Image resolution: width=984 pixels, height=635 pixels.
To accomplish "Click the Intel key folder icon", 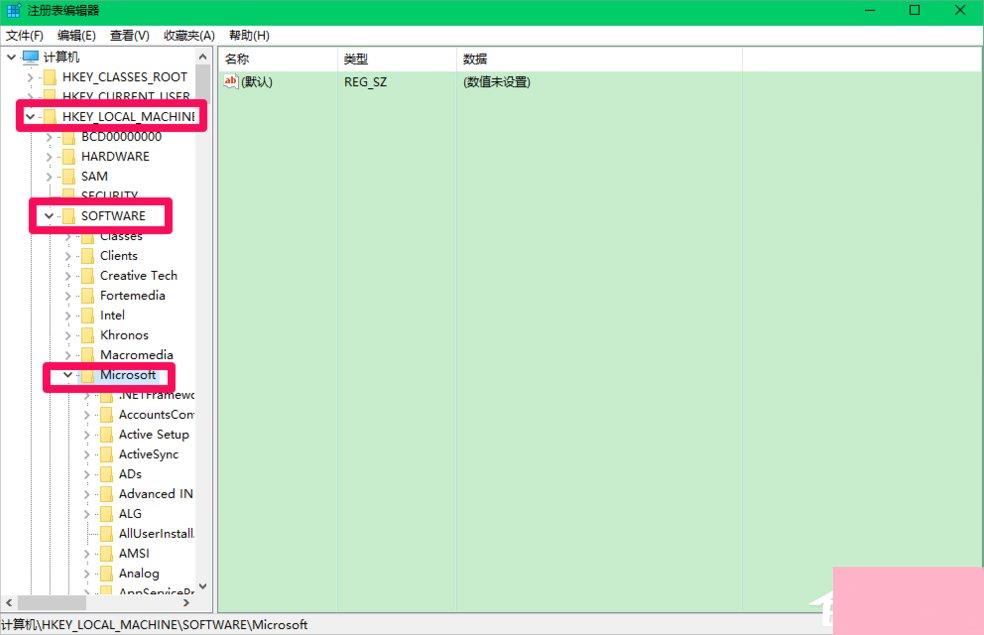I will point(87,315).
